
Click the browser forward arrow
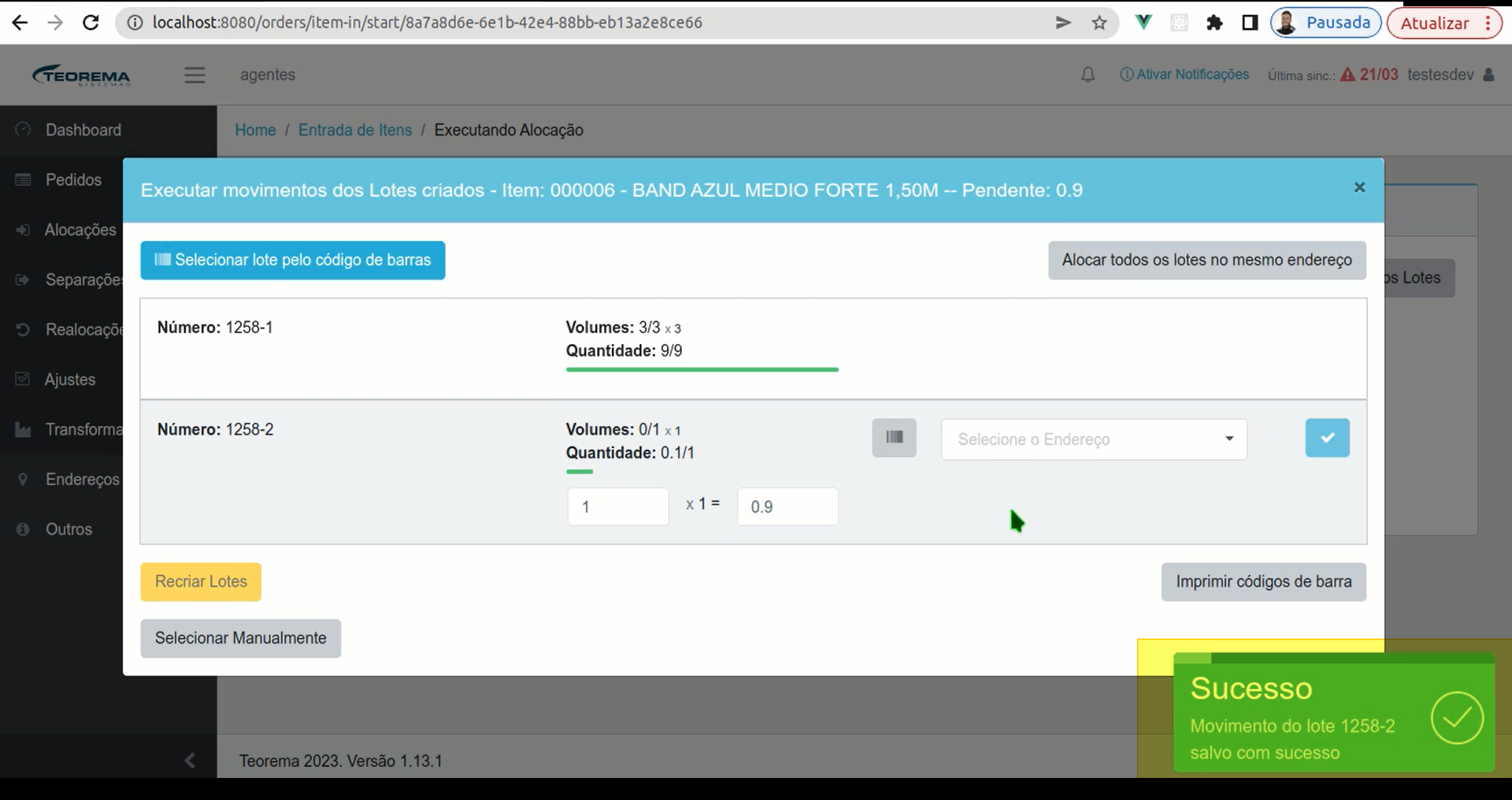pyautogui.click(x=55, y=23)
